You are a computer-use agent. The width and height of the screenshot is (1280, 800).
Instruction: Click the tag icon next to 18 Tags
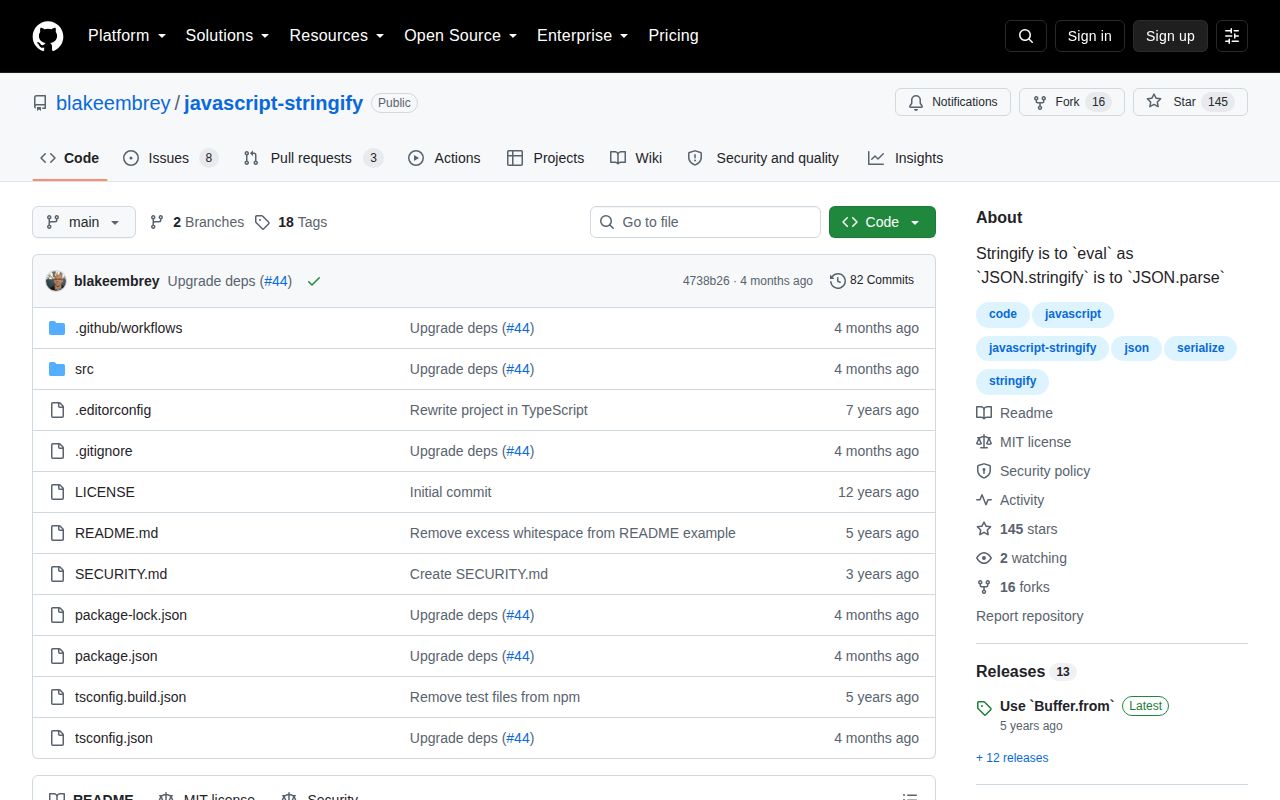(262, 222)
